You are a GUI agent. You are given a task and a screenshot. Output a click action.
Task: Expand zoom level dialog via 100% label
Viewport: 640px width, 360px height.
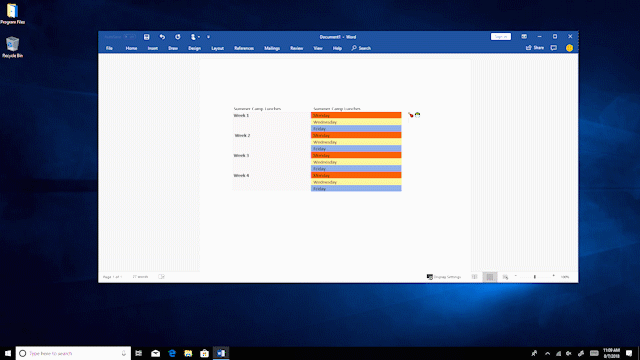[x=565, y=277]
